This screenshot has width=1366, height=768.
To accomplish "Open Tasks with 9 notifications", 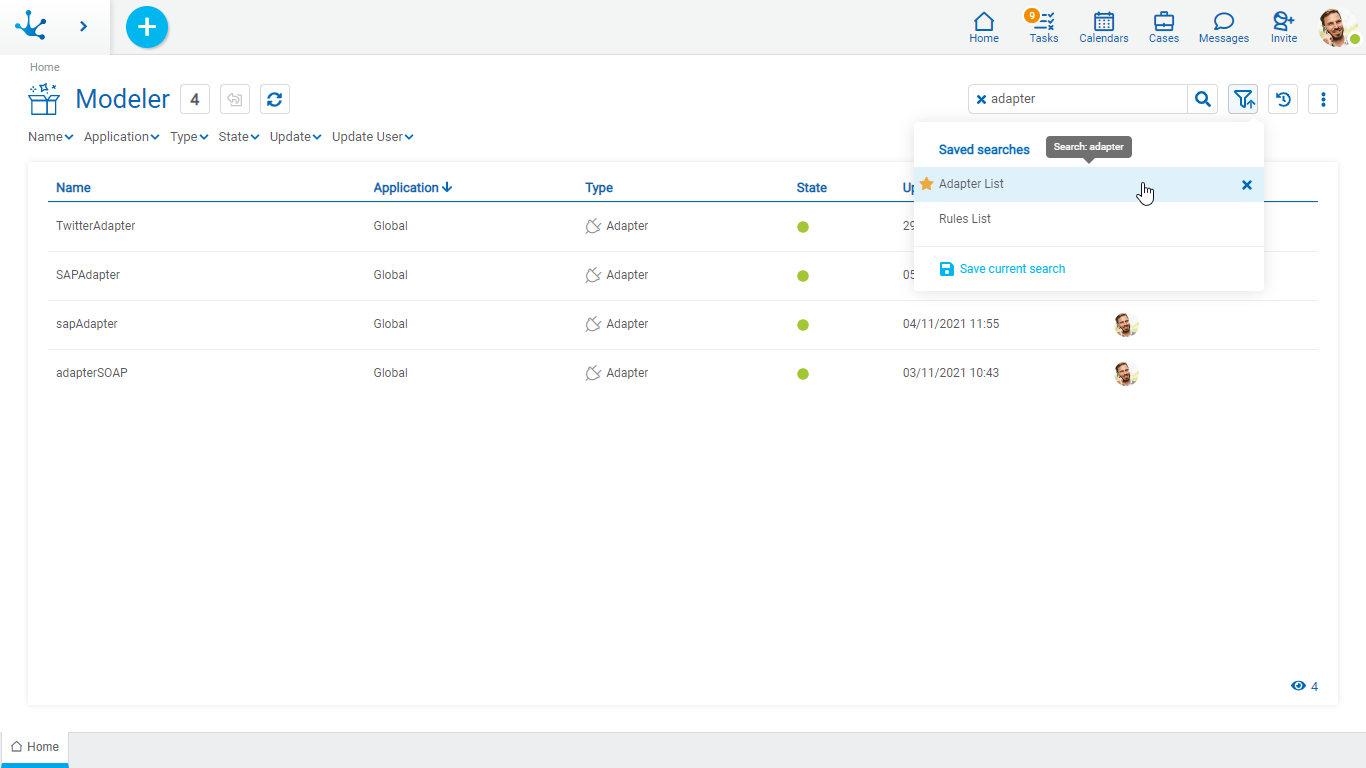I will point(1043,27).
